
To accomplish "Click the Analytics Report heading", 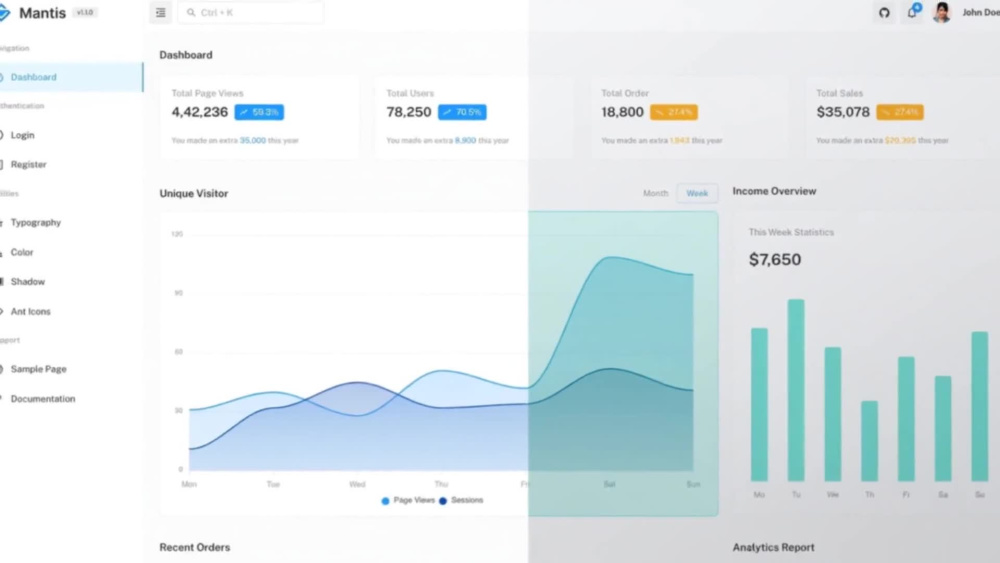I will 773,547.
